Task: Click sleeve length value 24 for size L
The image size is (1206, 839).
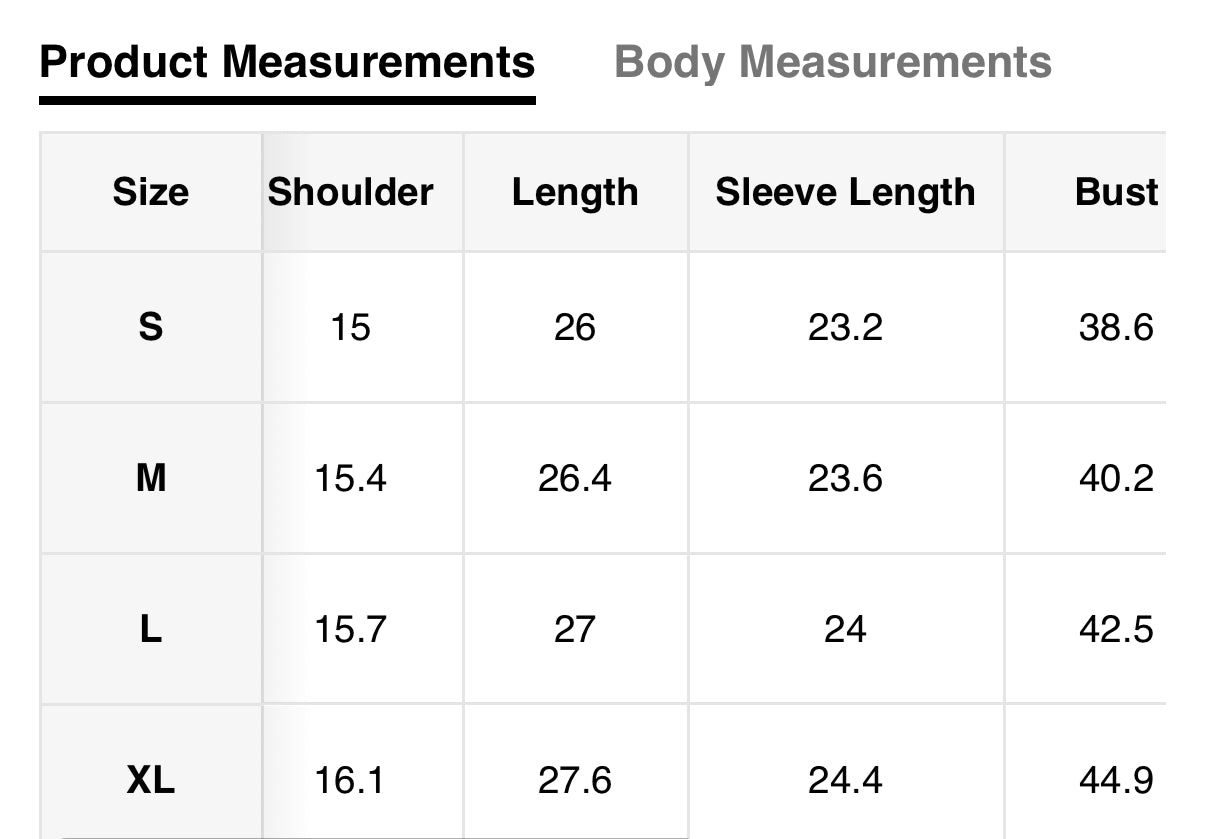Action: click(845, 629)
